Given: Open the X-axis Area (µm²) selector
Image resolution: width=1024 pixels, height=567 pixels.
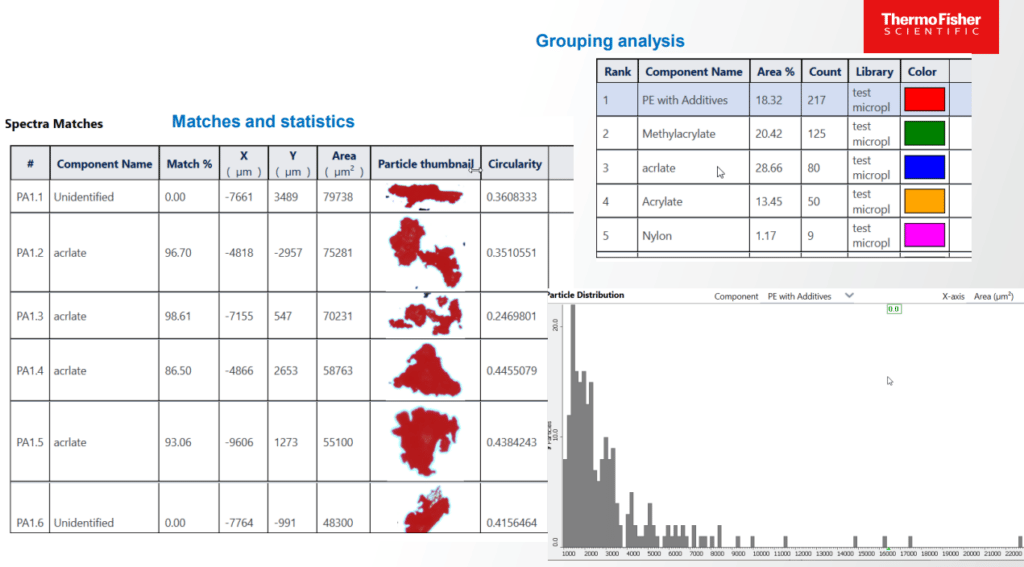Looking at the screenshot, I should coord(980,296).
